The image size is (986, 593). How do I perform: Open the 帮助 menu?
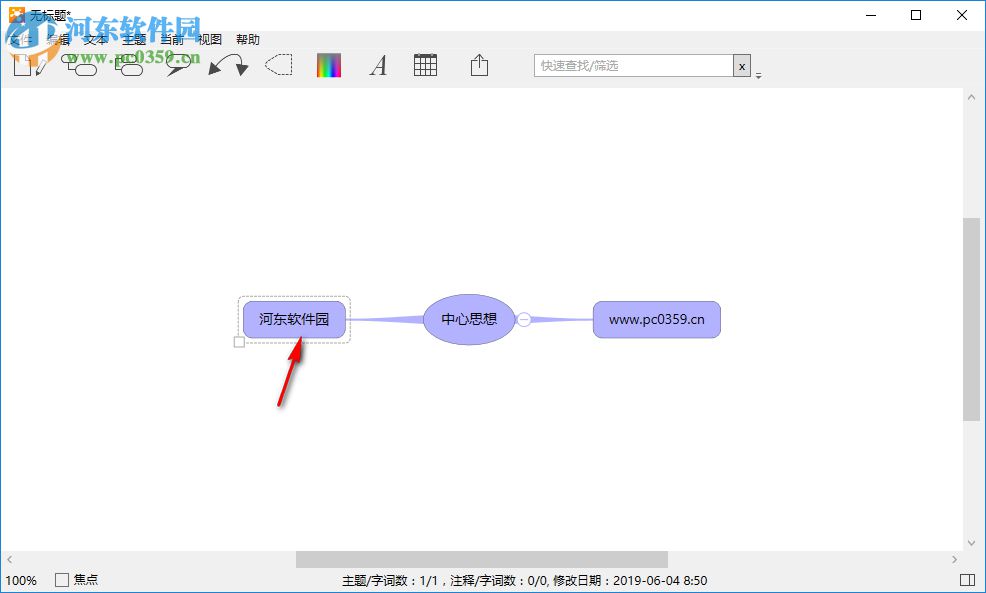tap(247, 39)
